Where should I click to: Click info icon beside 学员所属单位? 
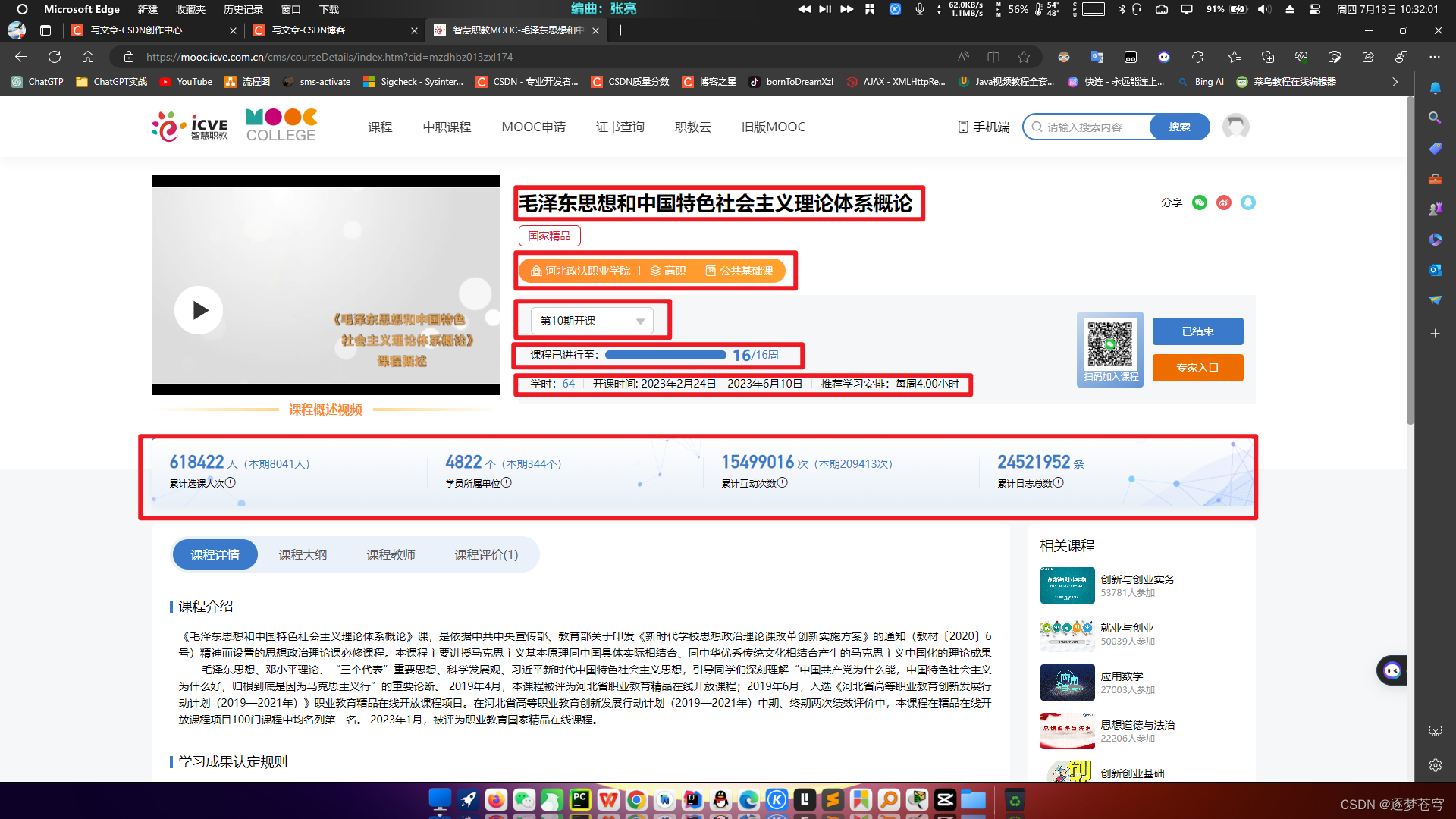click(x=507, y=482)
